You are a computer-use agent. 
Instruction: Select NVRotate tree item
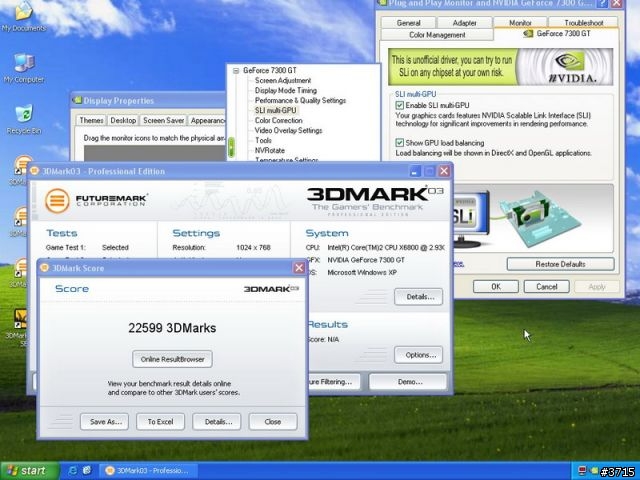[269, 150]
